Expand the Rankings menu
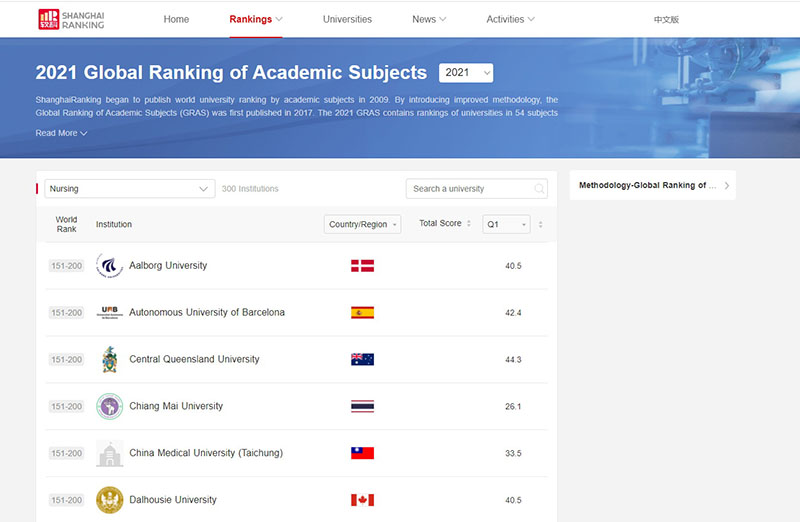Image resolution: width=800 pixels, height=522 pixels. 256,19
